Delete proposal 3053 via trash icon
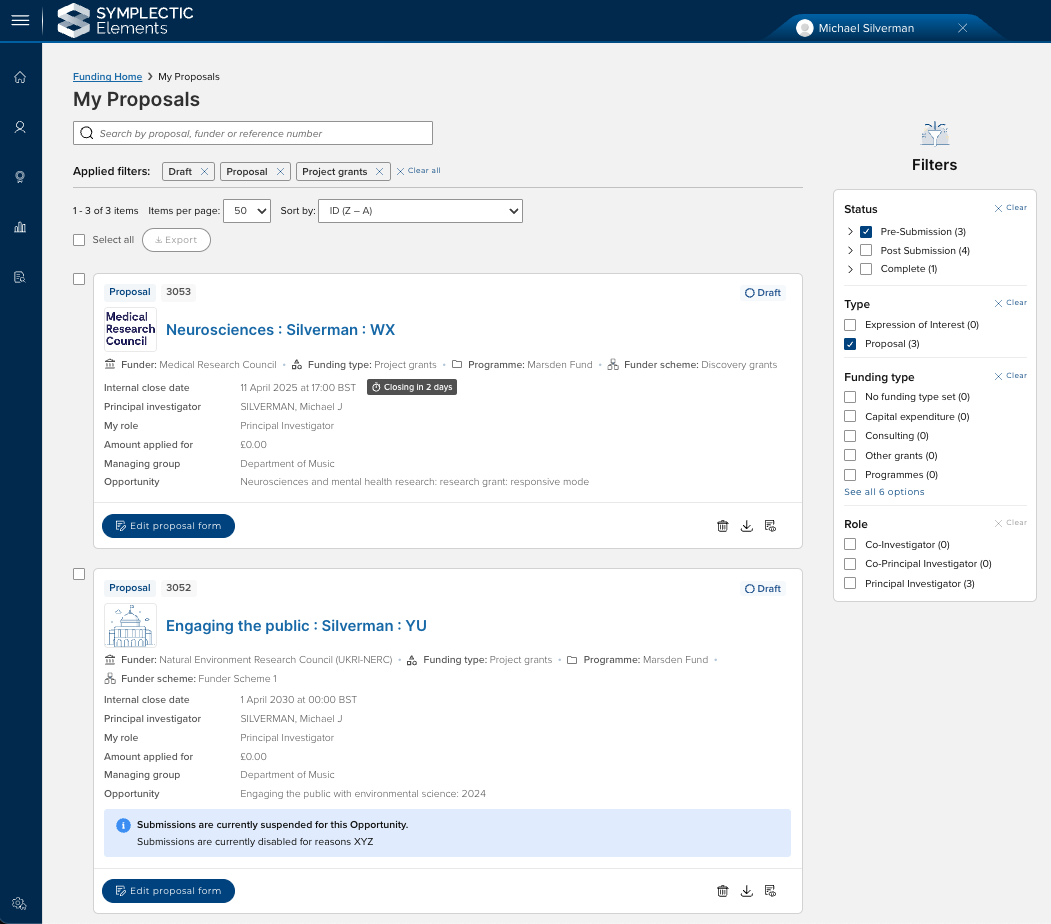 pyautogui.click(x=723, y=526)
